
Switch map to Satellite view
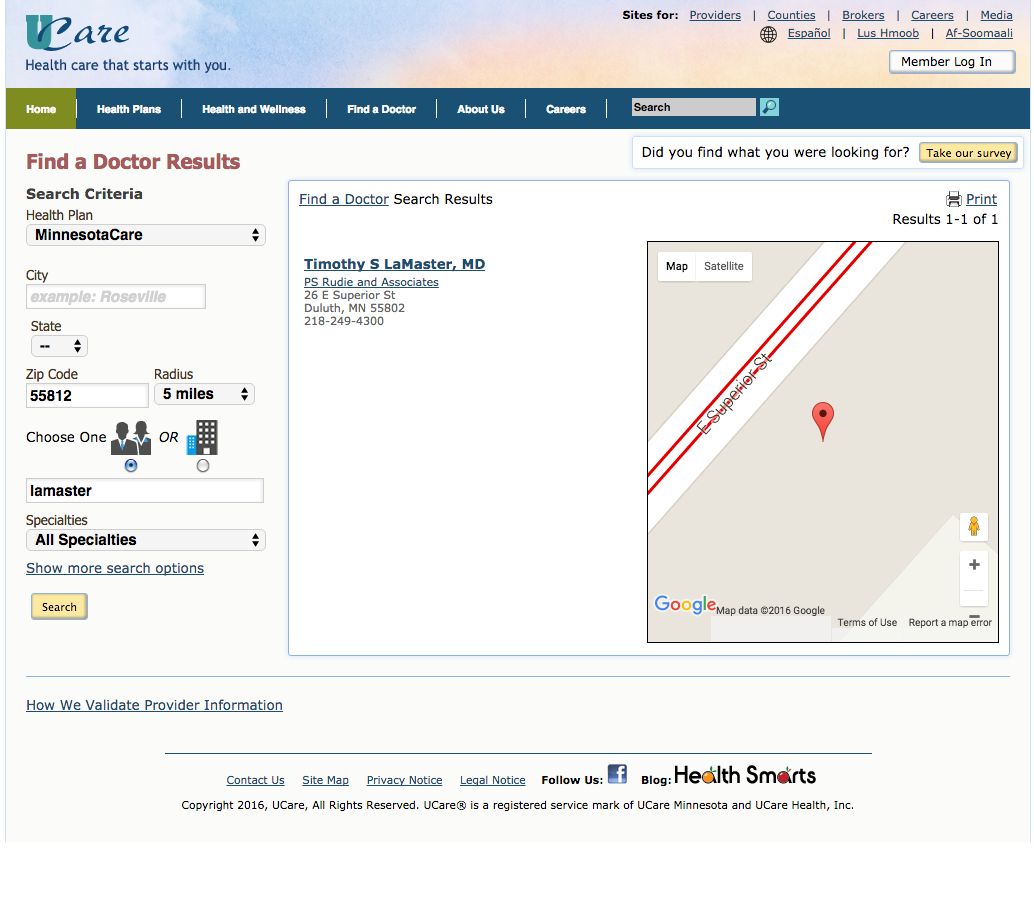coord(723,266)
